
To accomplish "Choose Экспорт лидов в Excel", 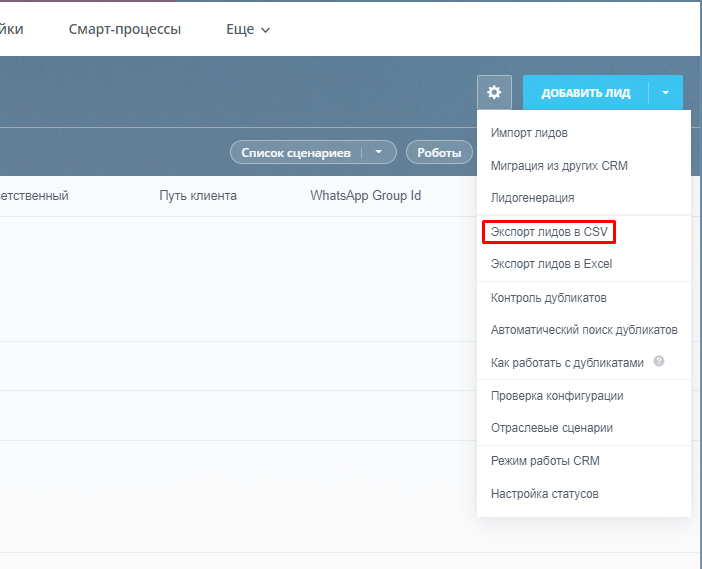I will point(551,264).
